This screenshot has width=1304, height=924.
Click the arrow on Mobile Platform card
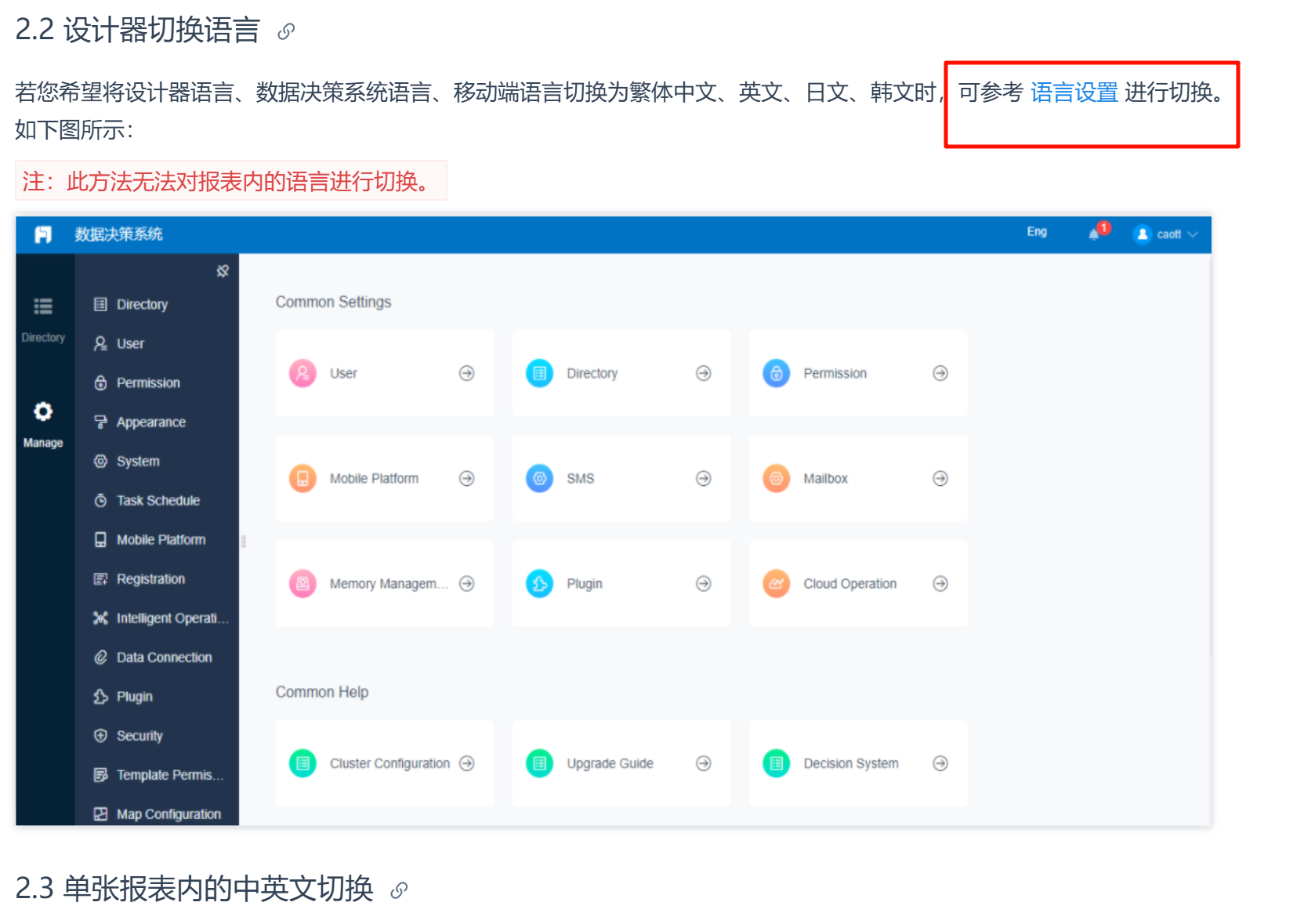tap(467, 478)
